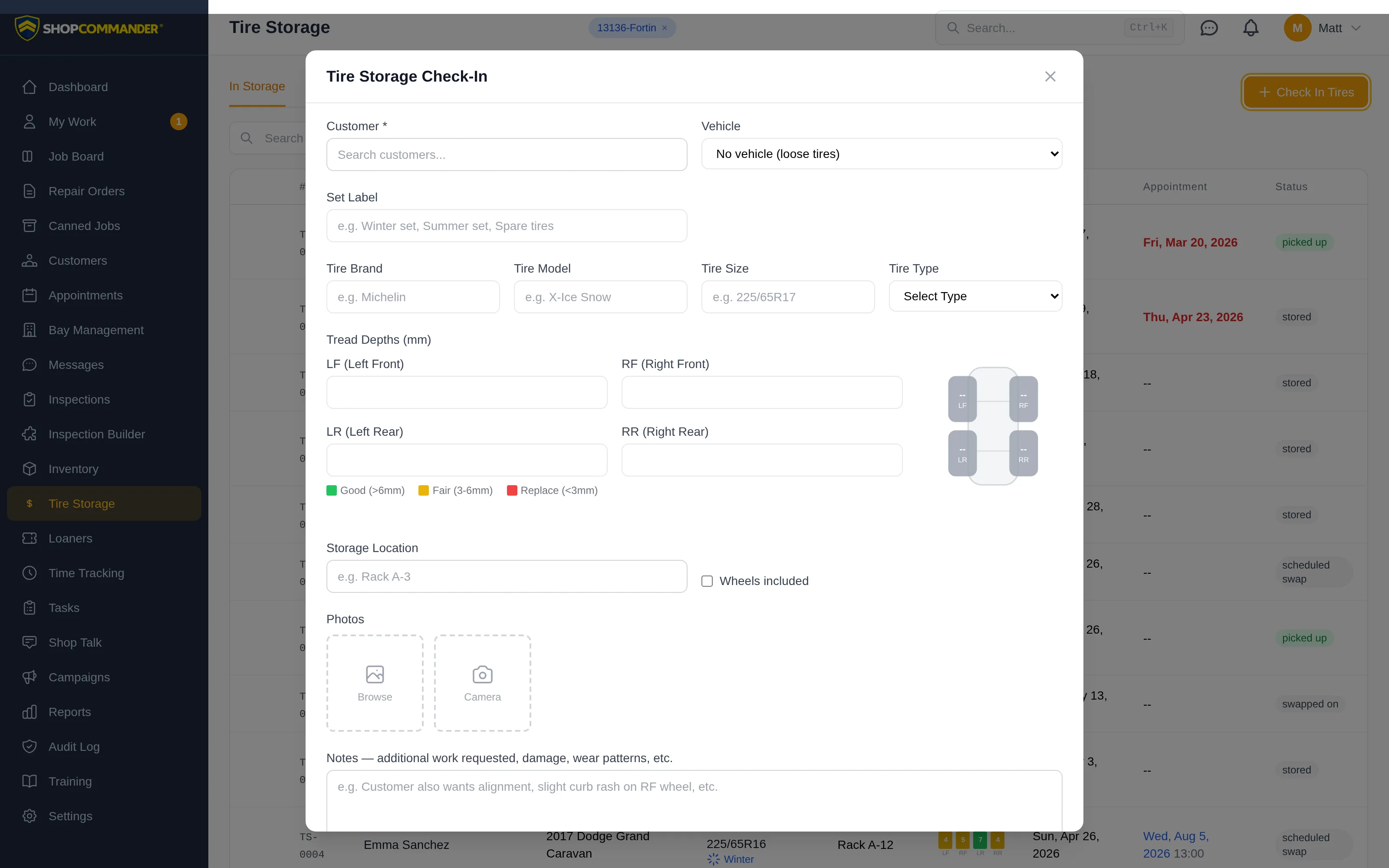
Task: Open Repair Orders in sidebar
Action: click(104, 191)
